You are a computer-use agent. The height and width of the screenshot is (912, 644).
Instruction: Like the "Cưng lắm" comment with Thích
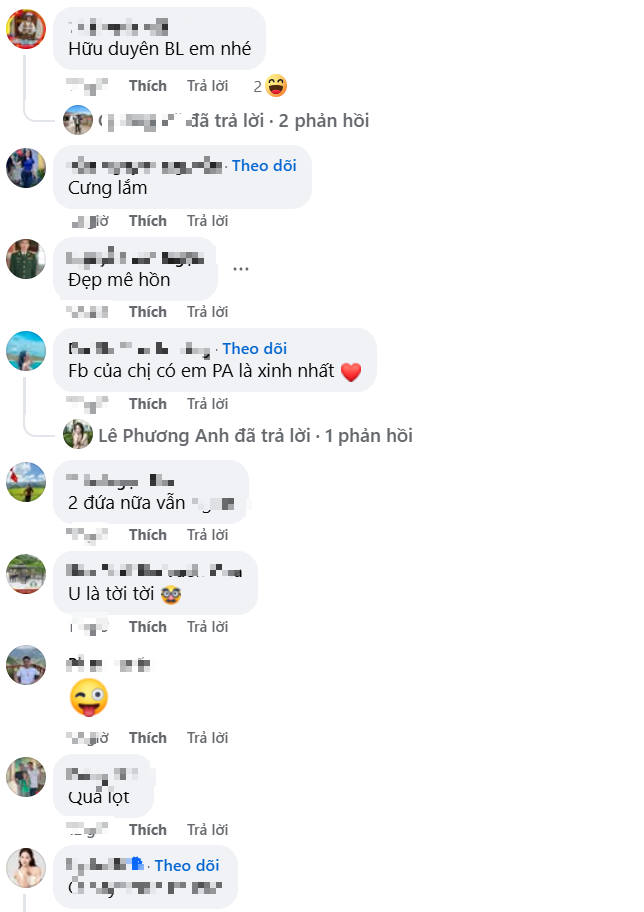click(x=148, y=221)
